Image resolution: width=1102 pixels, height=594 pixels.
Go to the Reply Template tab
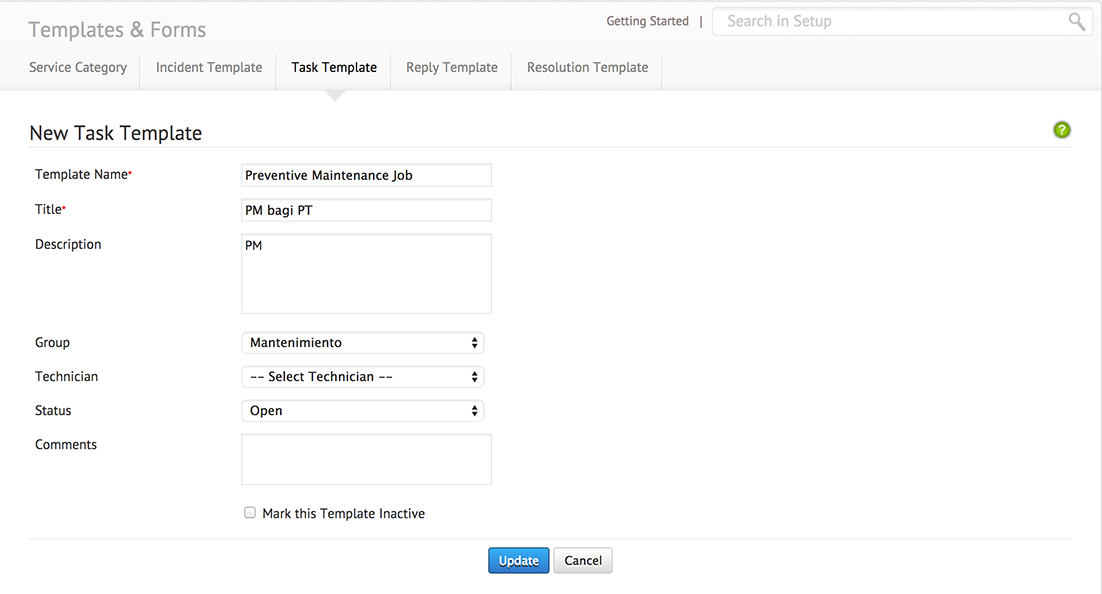pyautogui.click(x=452, y=68)
